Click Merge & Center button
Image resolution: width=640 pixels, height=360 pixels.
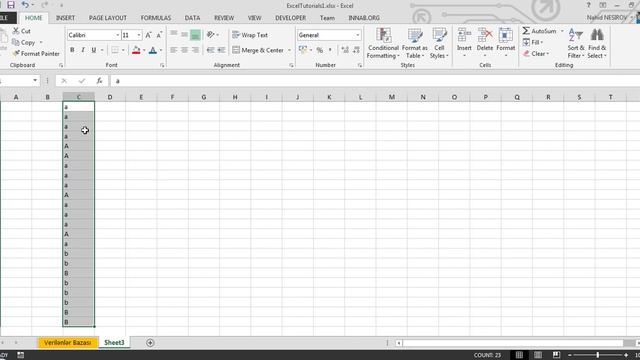coord(258,50)
